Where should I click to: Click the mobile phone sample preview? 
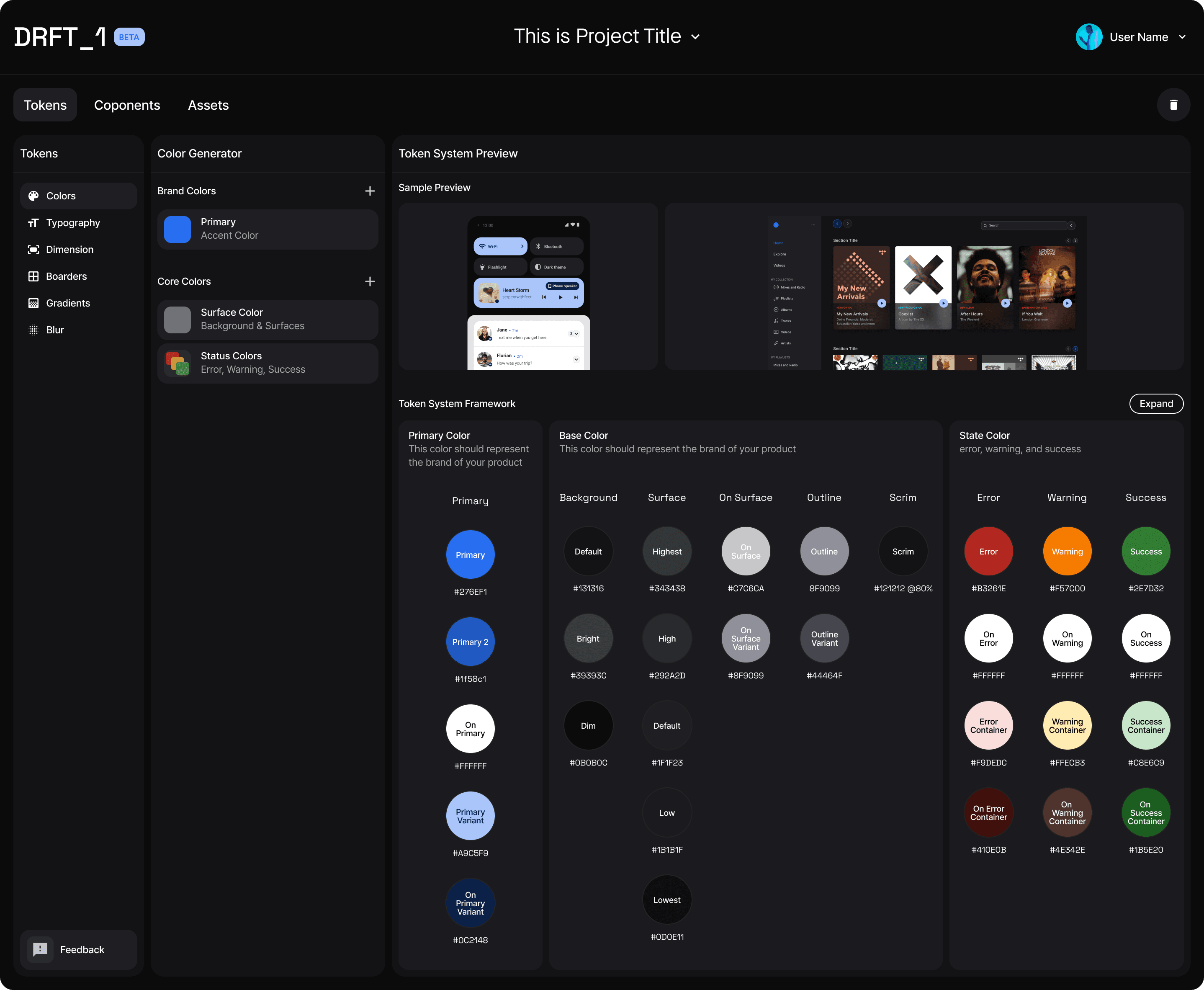pos(528,286)
